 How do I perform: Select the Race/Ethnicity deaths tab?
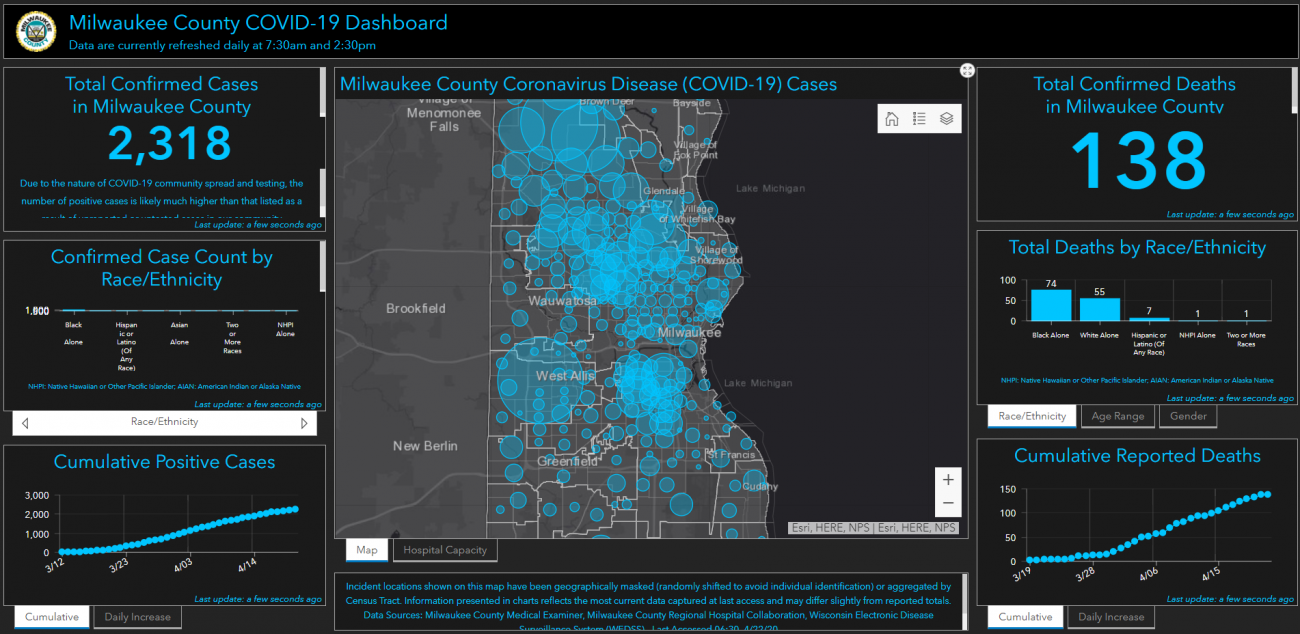1033,416
